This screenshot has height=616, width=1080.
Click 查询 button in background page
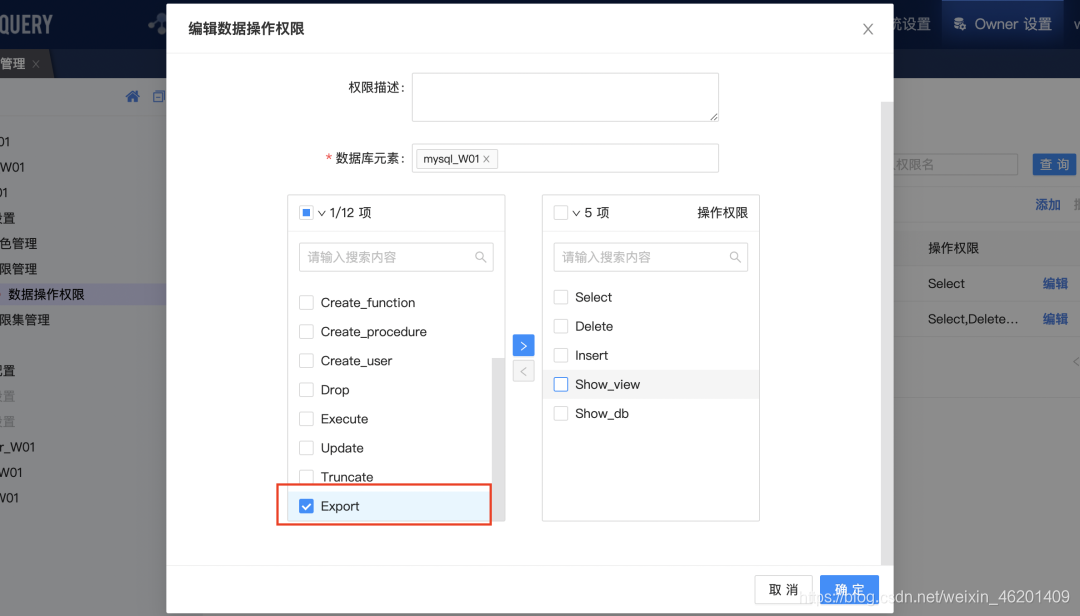click(1054, 165)
